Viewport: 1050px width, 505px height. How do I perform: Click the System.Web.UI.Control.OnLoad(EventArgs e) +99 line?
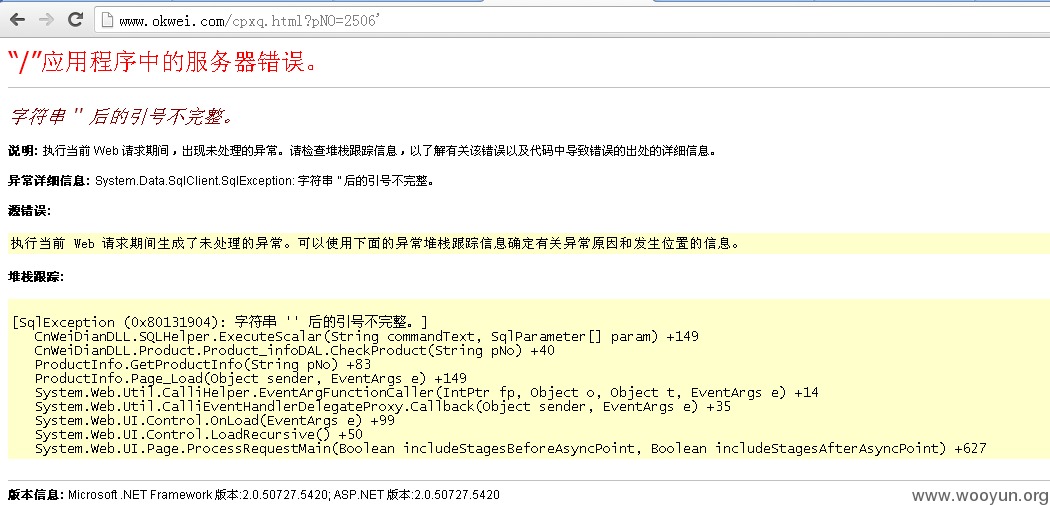coord(215,421)
